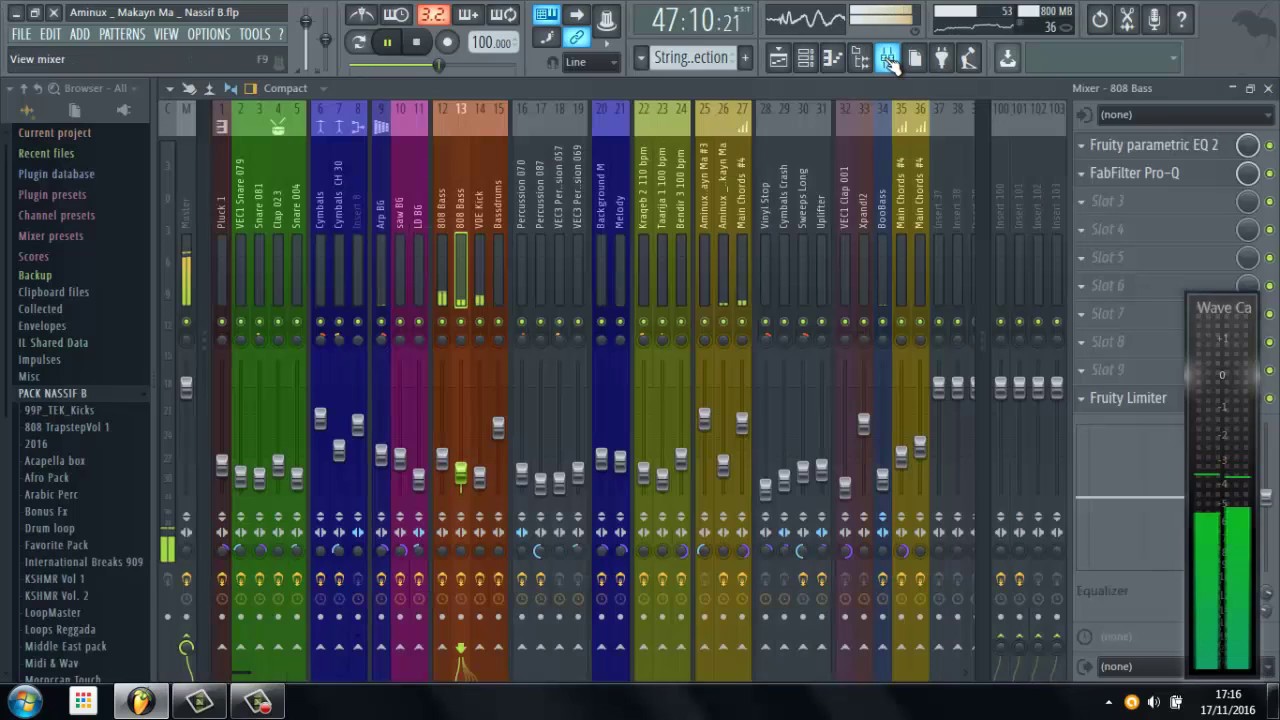Toggle the yellow mixer dock layout square
The height and width of the screenshot is (720, 1280).
click(x=251, y=88)
